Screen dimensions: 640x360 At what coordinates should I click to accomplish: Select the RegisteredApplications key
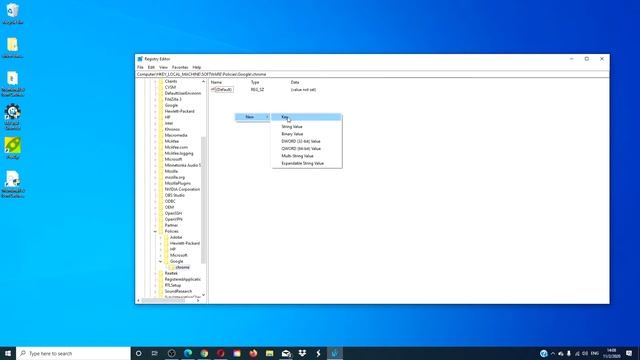(182, 279)
